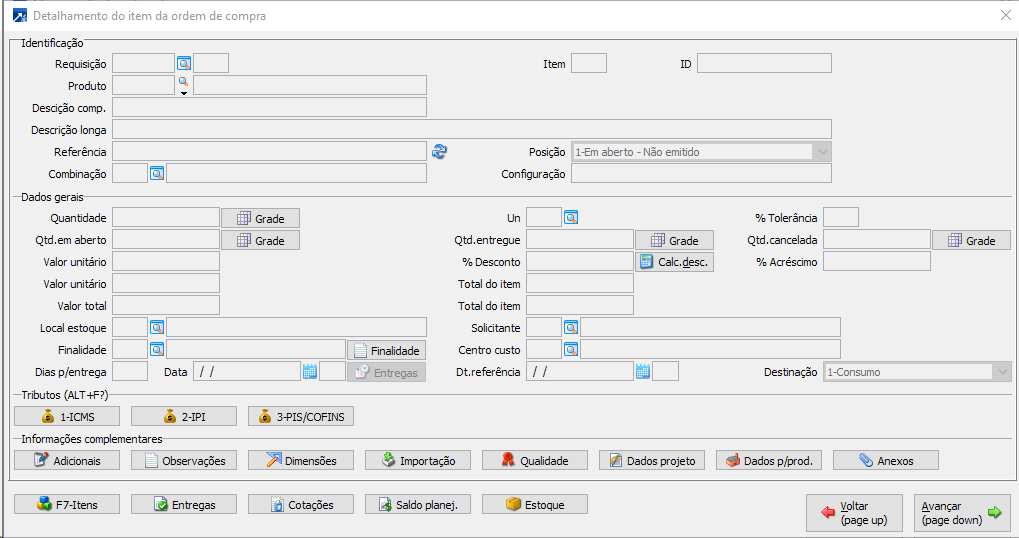
Task: Open the Dt.referência calendar picker
Action: [x=642, y=372]
